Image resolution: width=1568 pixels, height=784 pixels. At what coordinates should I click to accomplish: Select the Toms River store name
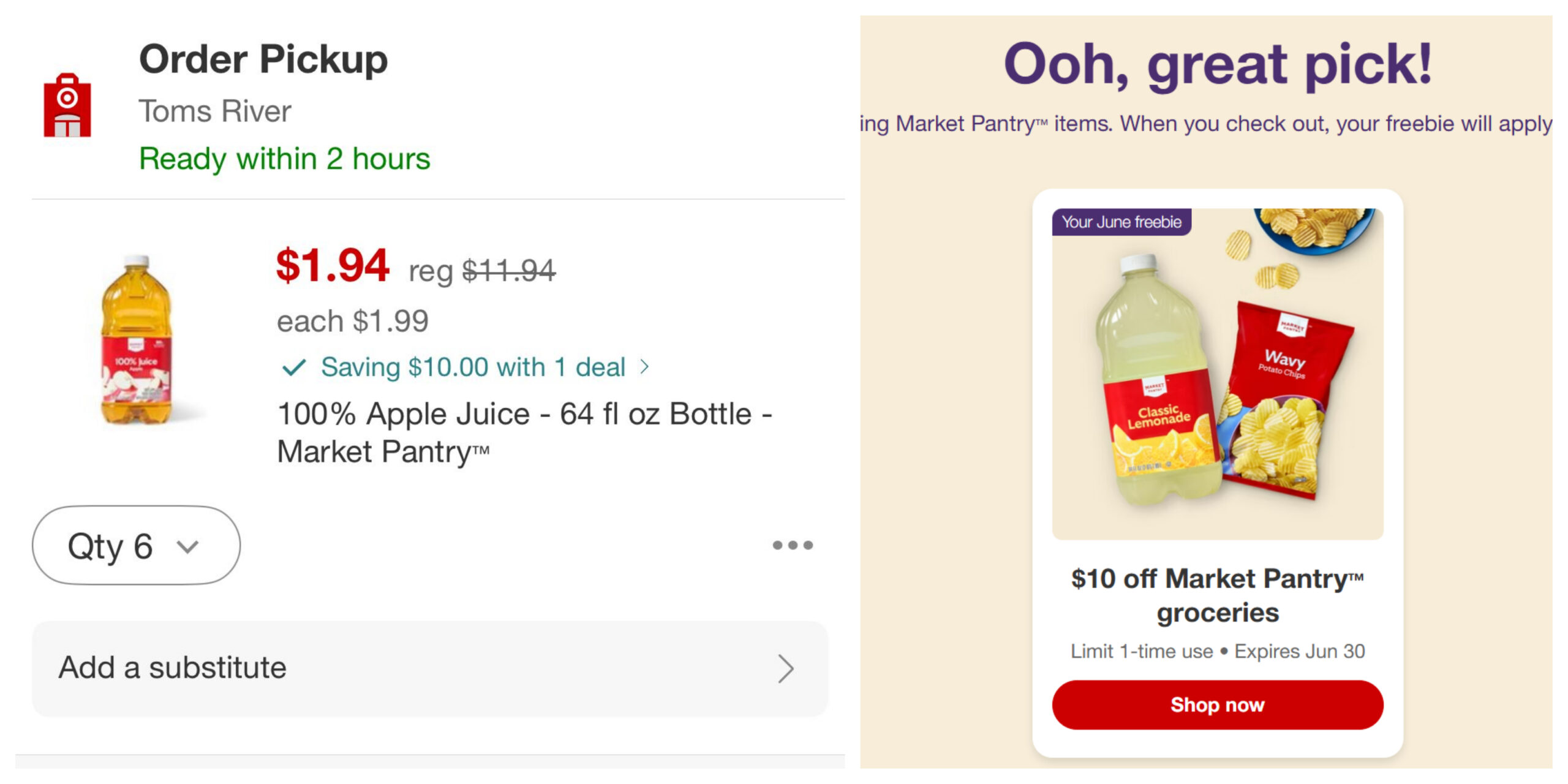pyautogui.click(x=215, y=111)
